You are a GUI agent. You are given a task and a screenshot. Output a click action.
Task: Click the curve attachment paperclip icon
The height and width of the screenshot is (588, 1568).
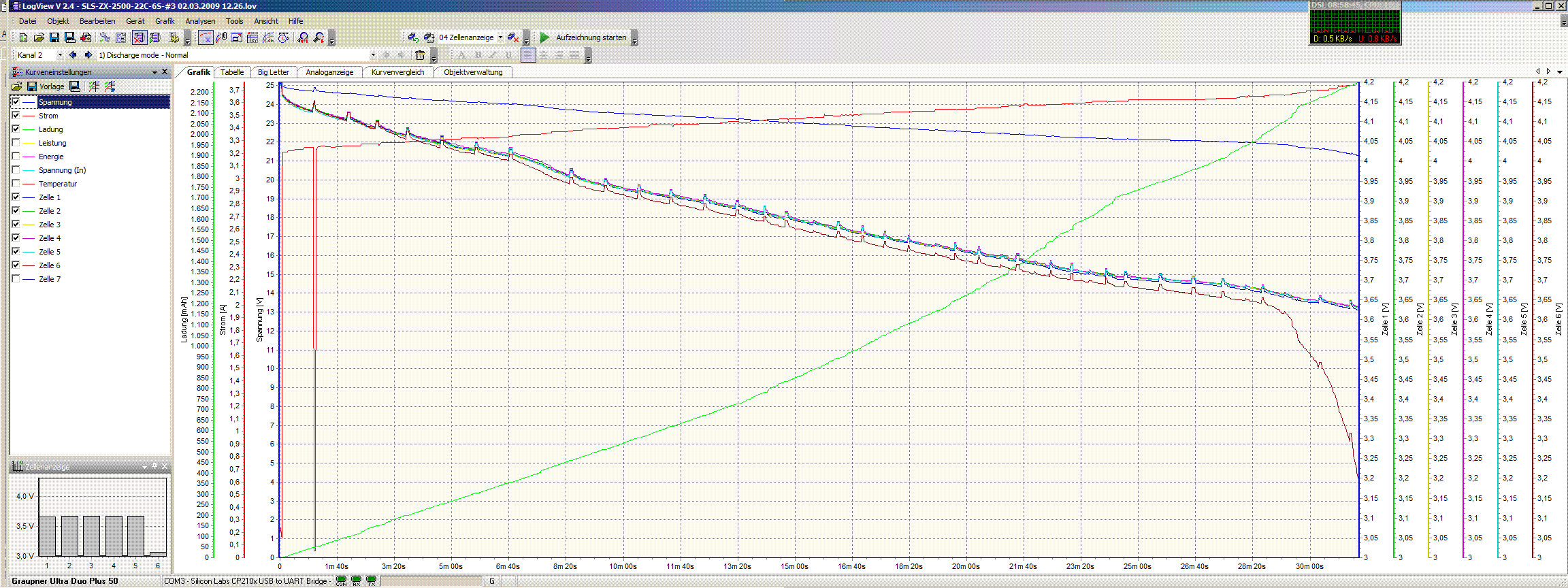221,38
